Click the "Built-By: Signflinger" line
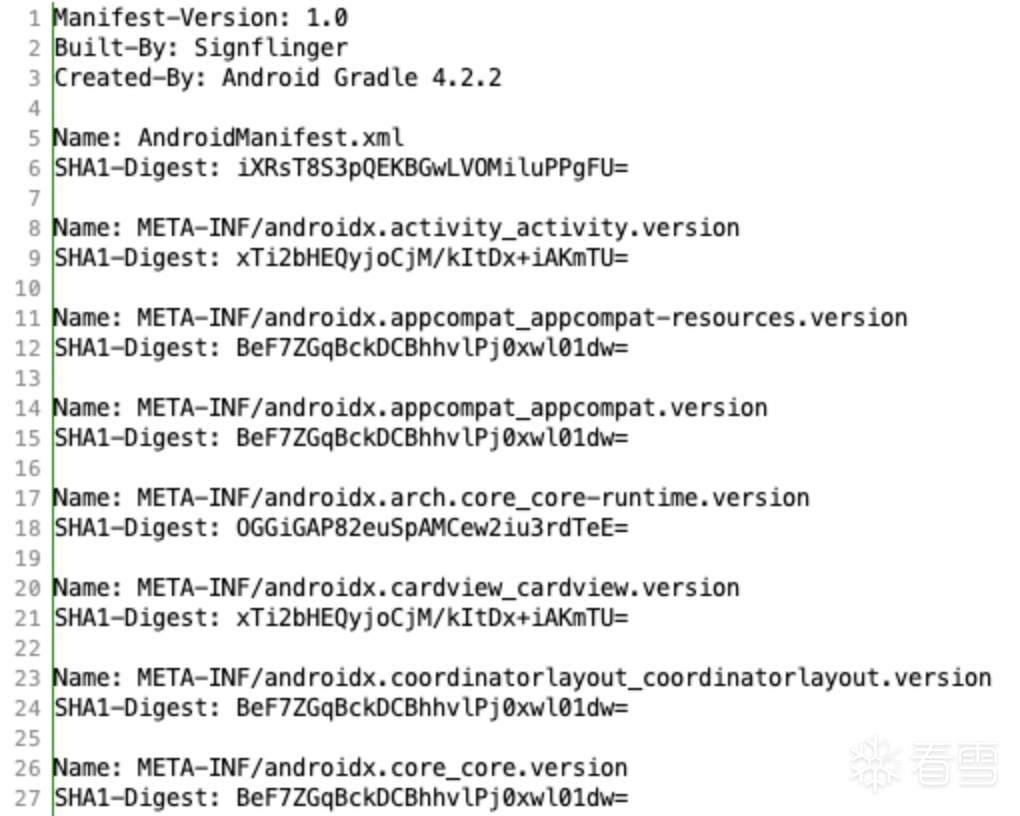Image resolution: width=1020 pixels, height=816 pixels. pos(200,48)
